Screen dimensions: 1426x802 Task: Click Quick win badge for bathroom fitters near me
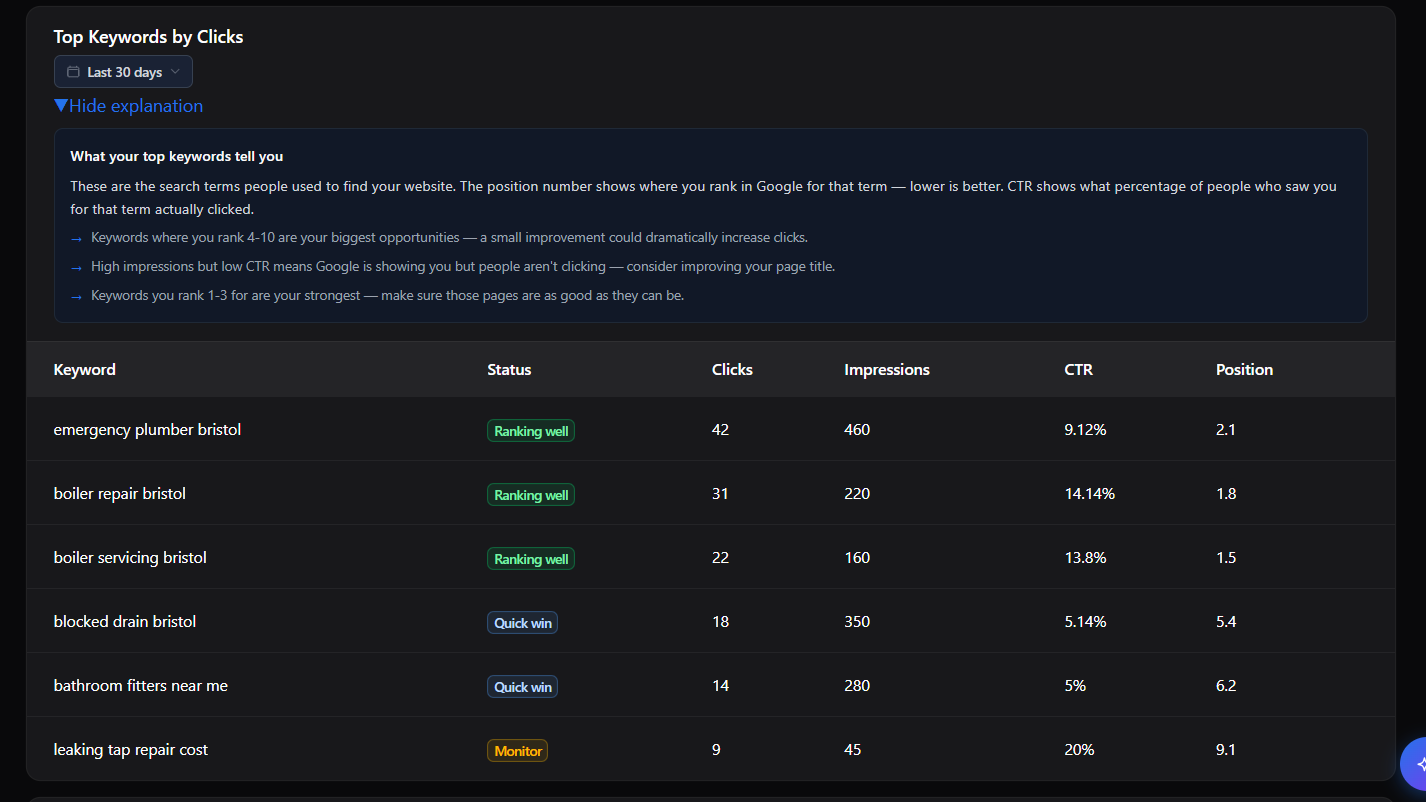pyautogui.click(x=522, y=687)
